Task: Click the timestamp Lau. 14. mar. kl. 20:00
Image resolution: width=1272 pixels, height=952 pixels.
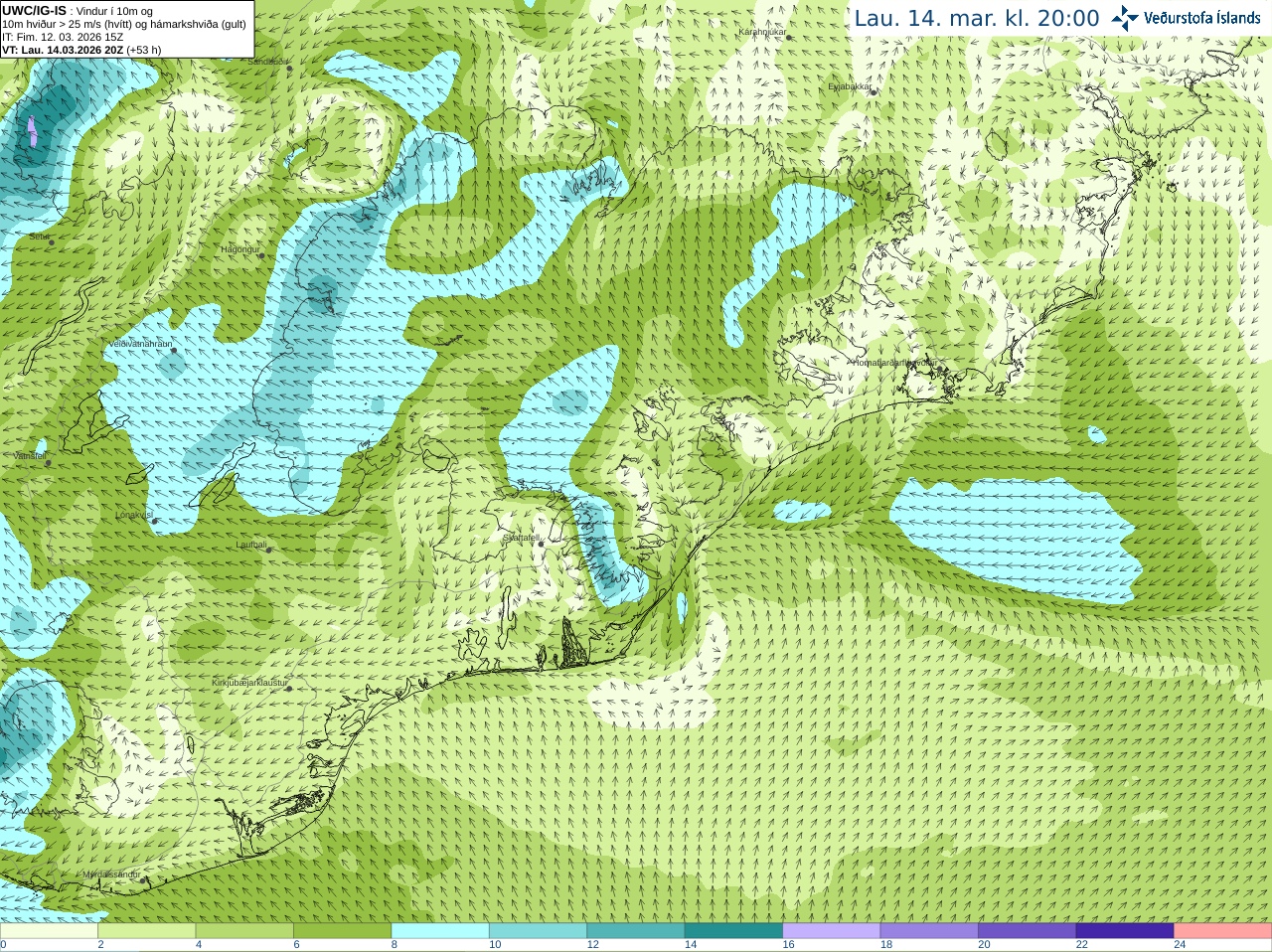Action: coord(977,19)
